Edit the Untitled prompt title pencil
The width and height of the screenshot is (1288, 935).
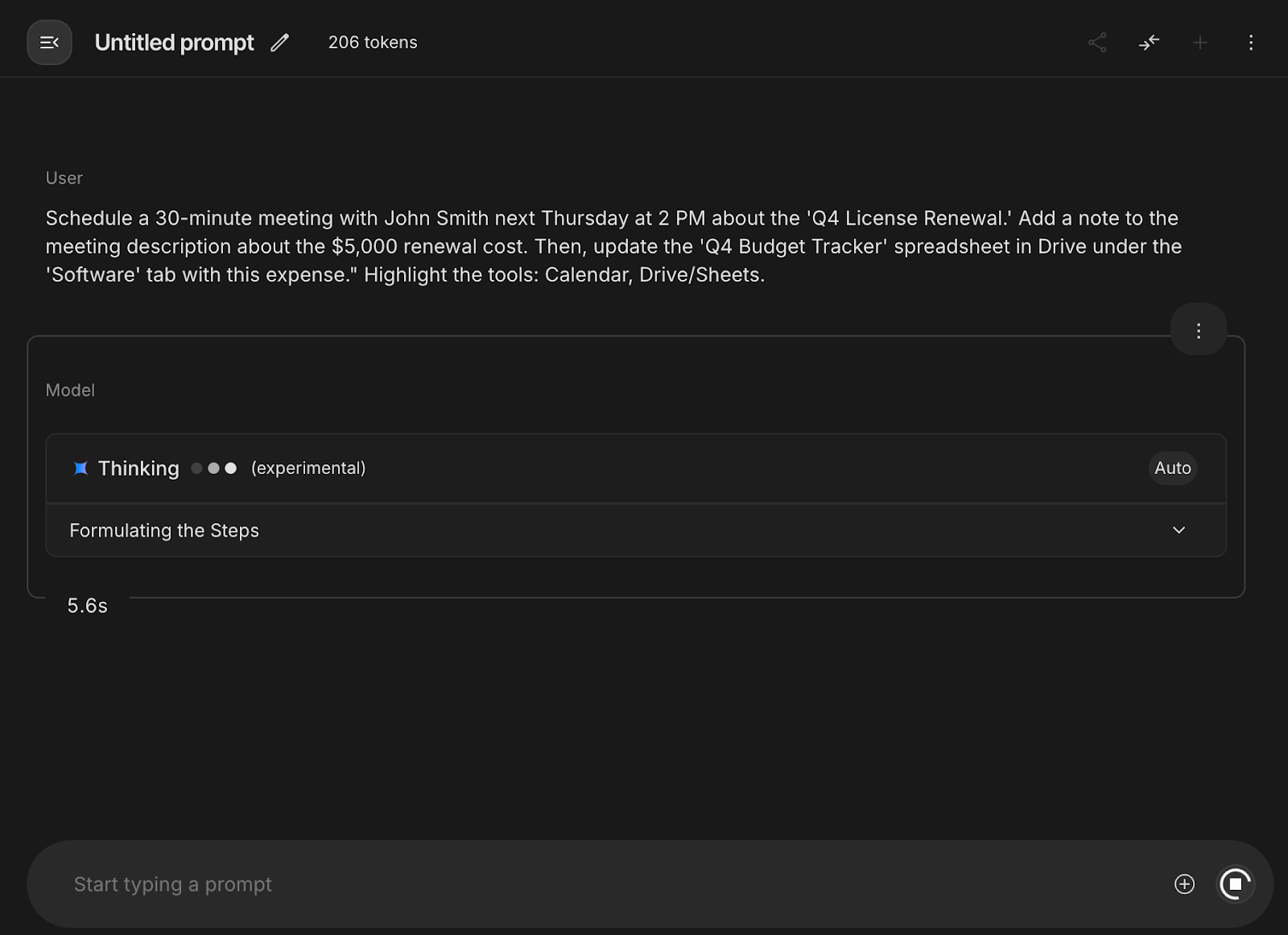click(x=279, y=43)
